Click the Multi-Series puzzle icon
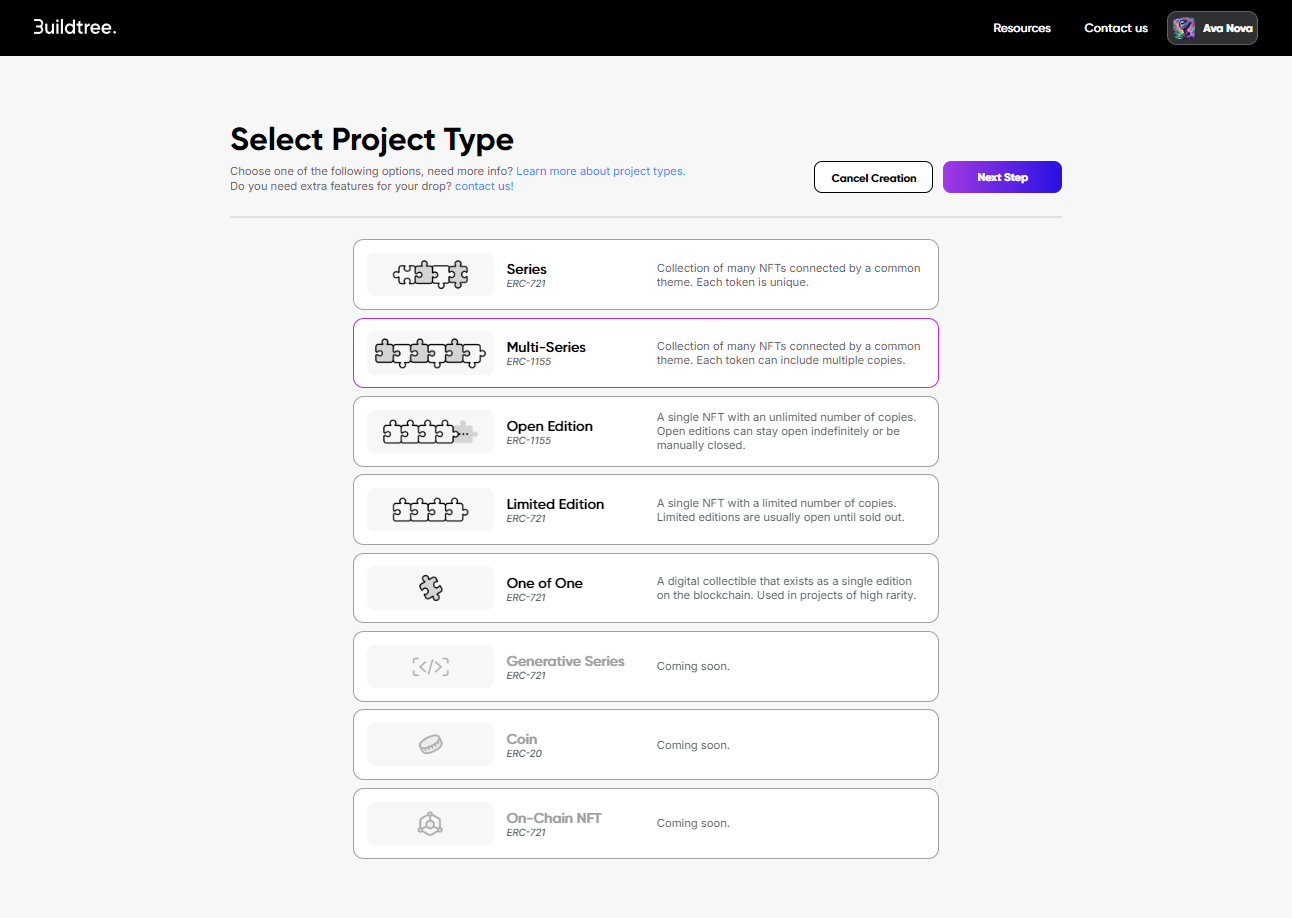 [430, 353]
